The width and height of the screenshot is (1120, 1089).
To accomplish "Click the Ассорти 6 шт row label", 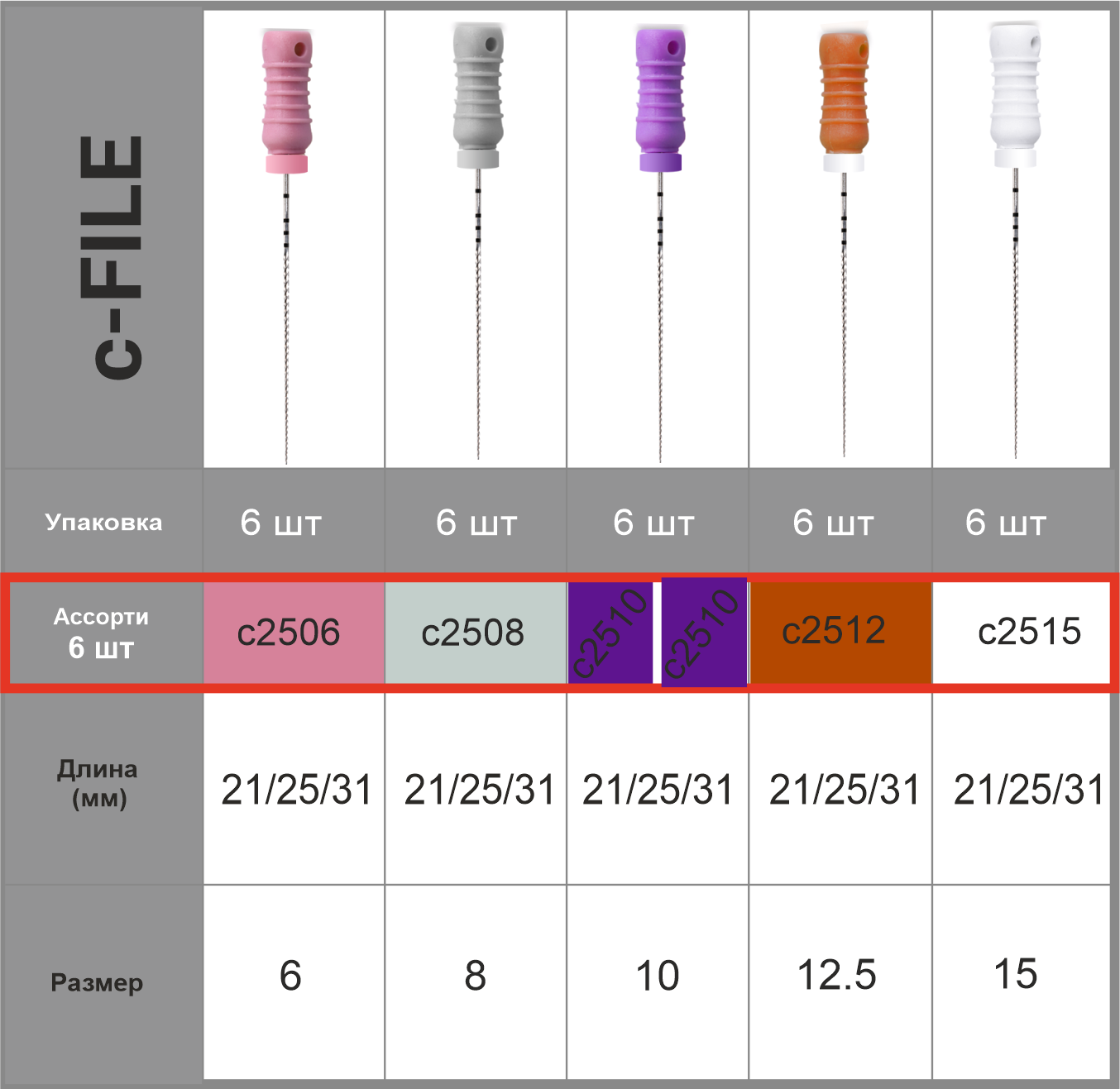I will 101,633.
